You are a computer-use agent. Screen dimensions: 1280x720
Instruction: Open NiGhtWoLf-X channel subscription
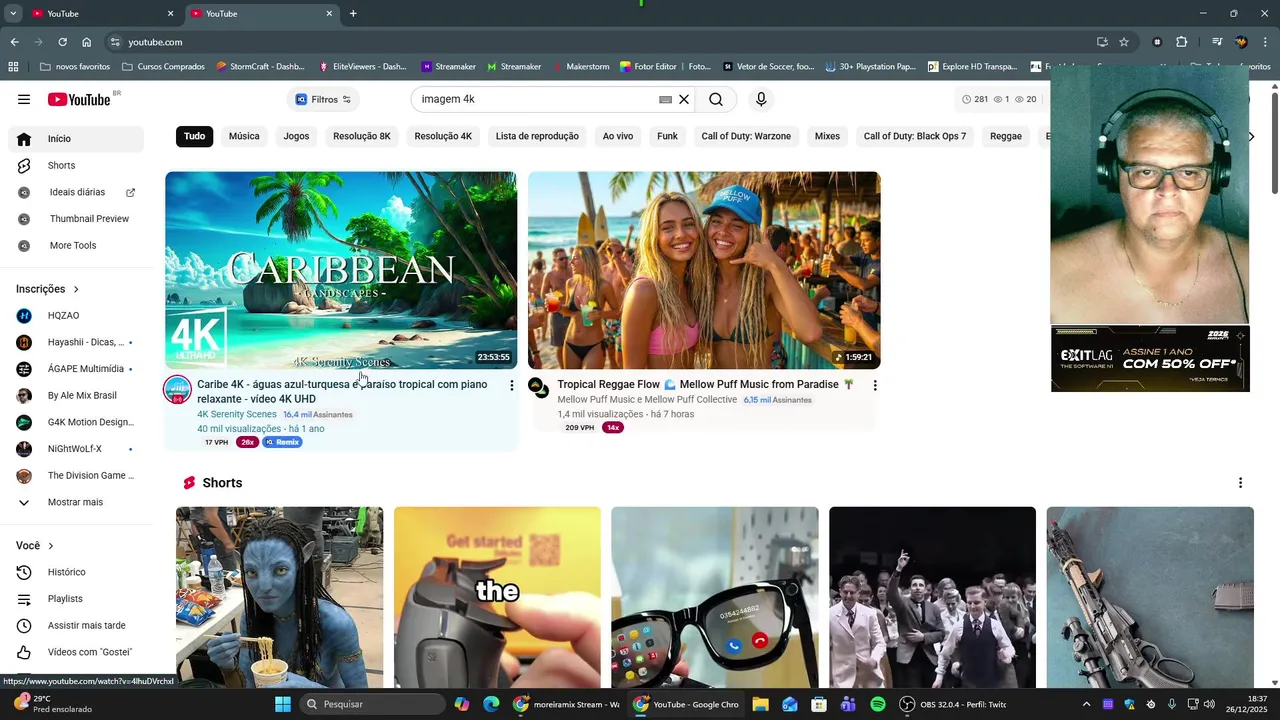(x=76, y=449)
